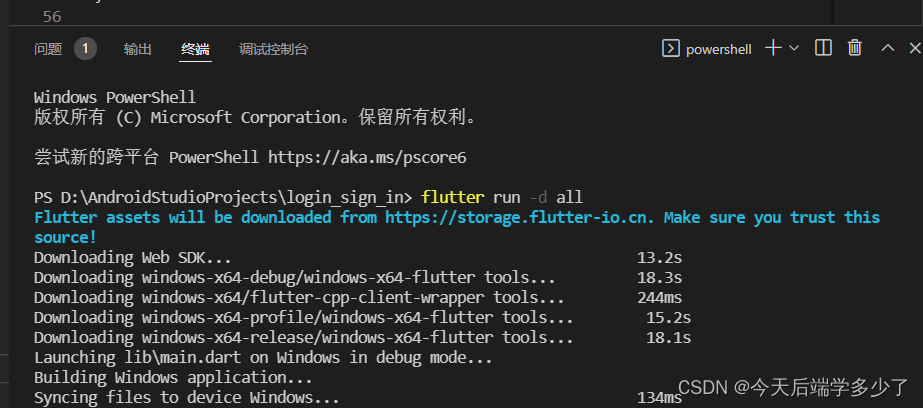Expand the new terminal launch profile dropdown
Image resolution: width=923 pixels, height=408 pixels.
(x=793, y=48)
